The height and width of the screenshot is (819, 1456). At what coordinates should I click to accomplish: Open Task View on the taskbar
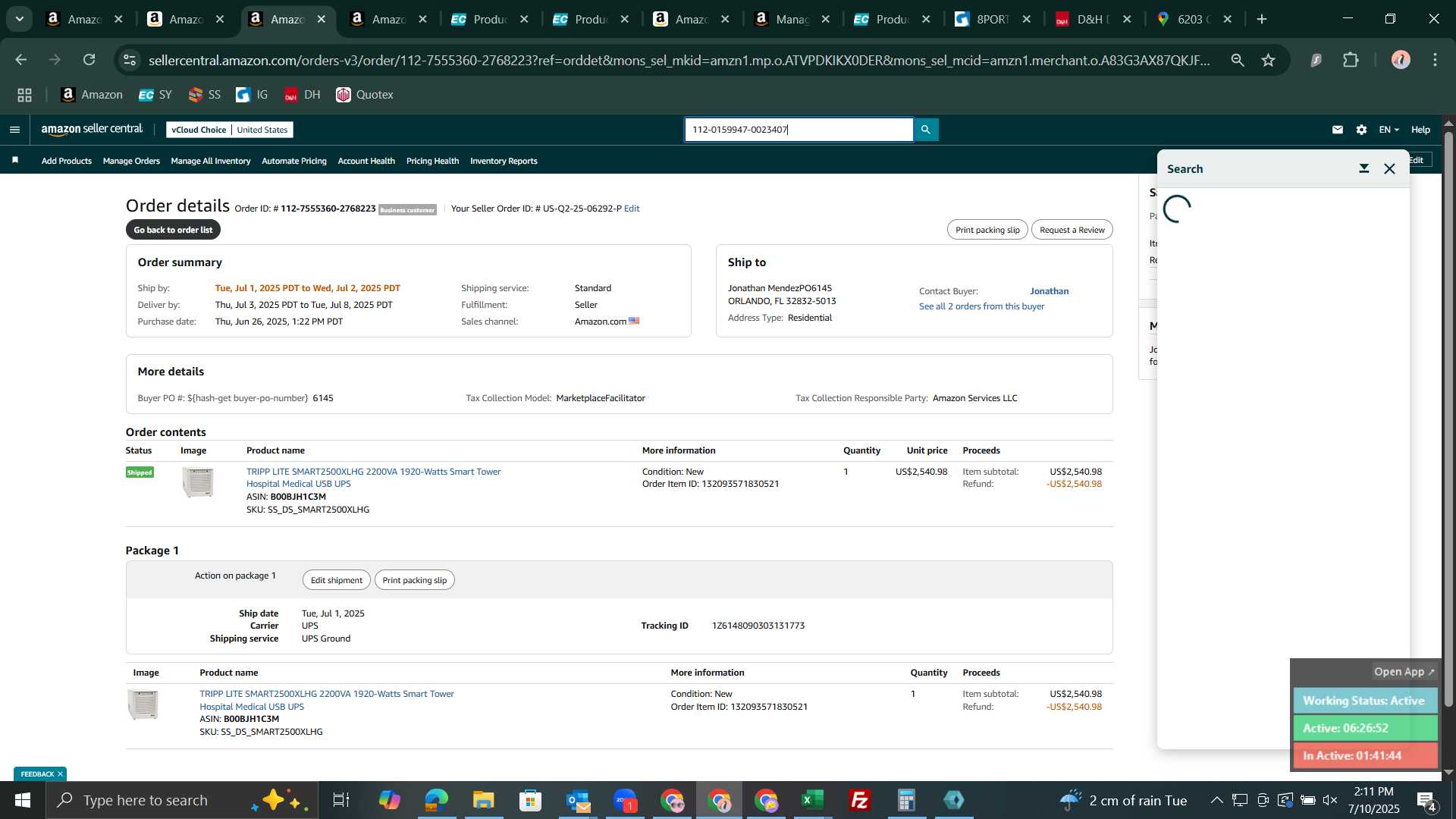pyautogui.click(x=341, y=800)
